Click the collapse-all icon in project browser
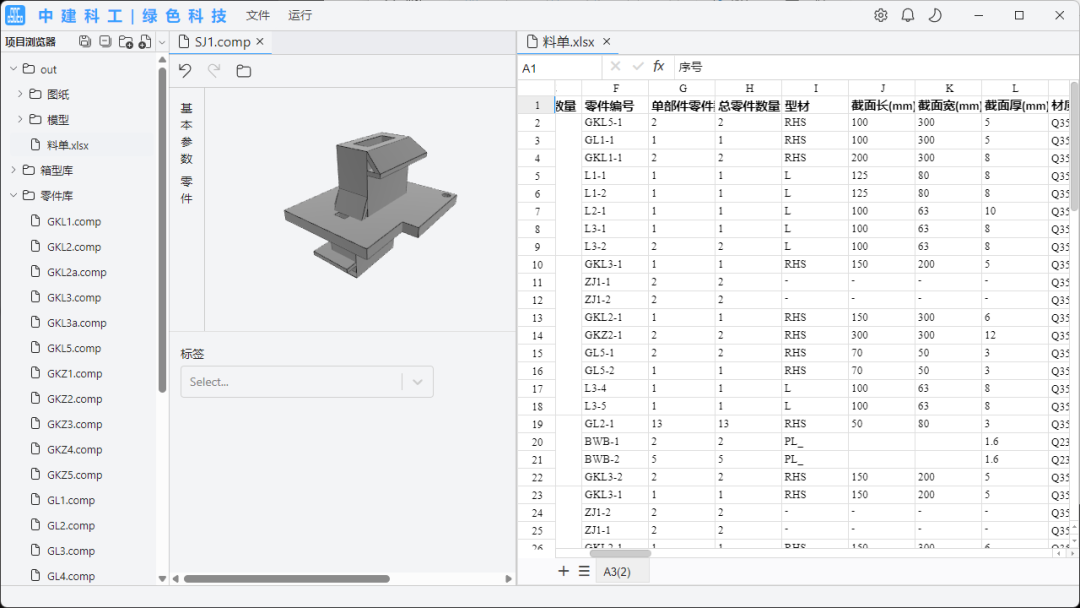Screen dimensions: 1080x608 point(105,42)
